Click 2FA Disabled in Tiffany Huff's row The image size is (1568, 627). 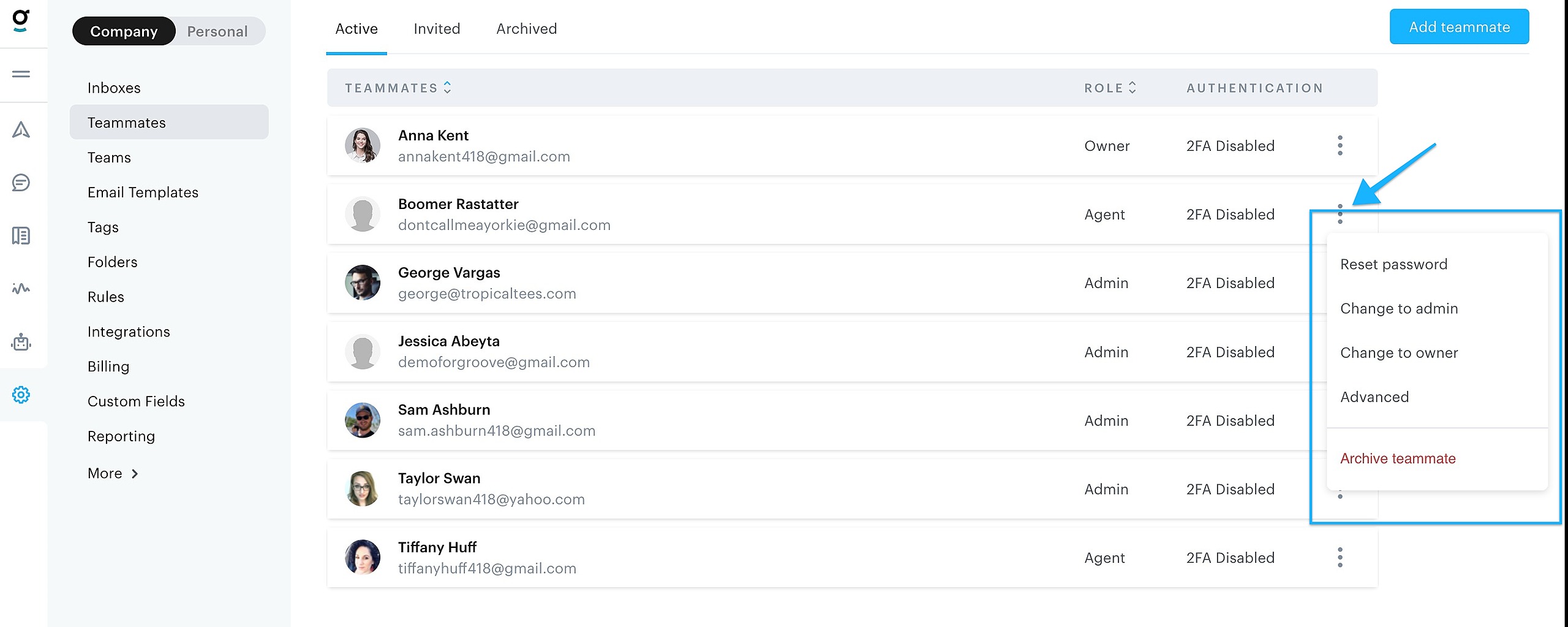click(x=1230, y=558)
